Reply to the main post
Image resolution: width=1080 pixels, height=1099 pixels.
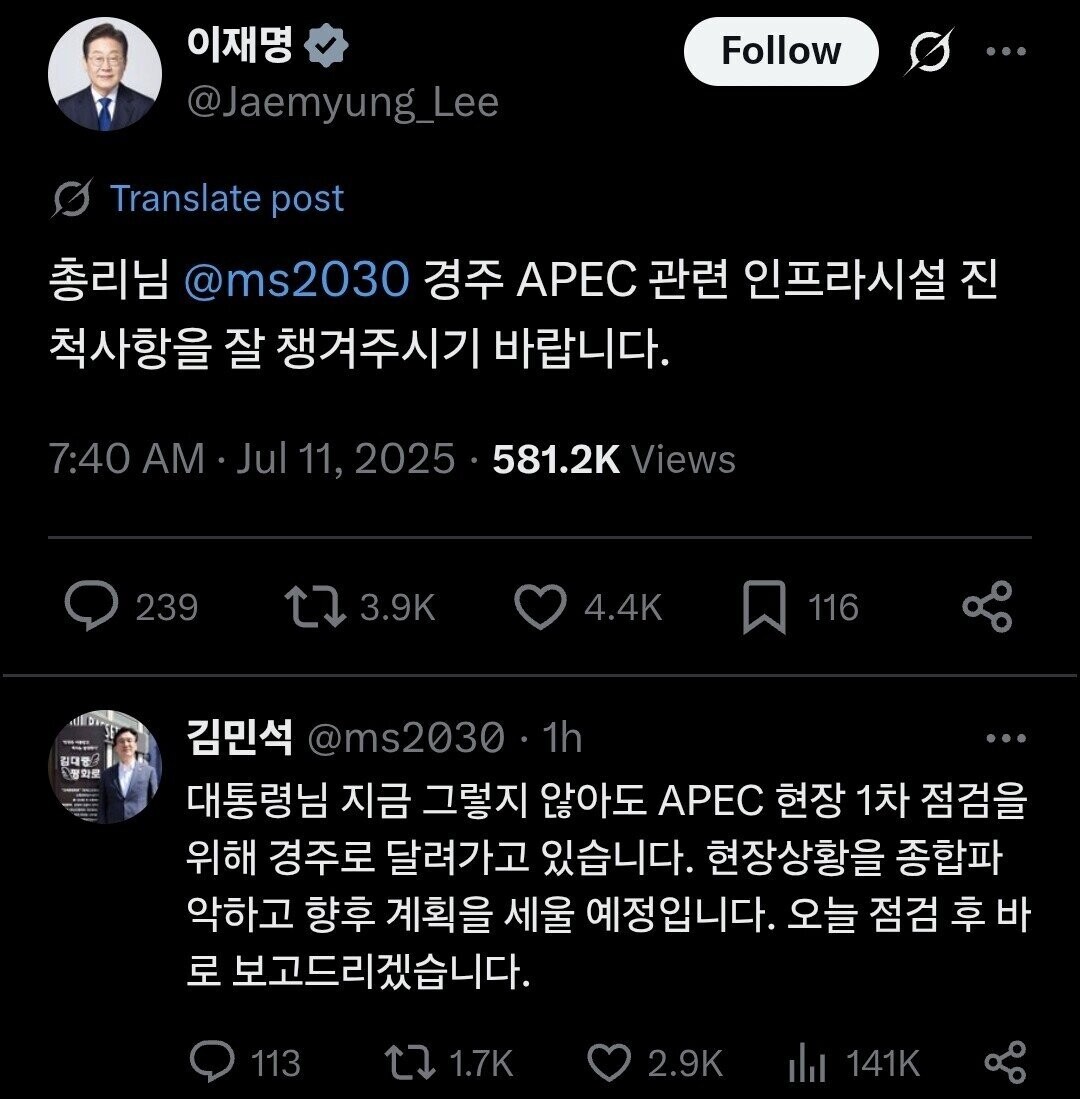92,607
